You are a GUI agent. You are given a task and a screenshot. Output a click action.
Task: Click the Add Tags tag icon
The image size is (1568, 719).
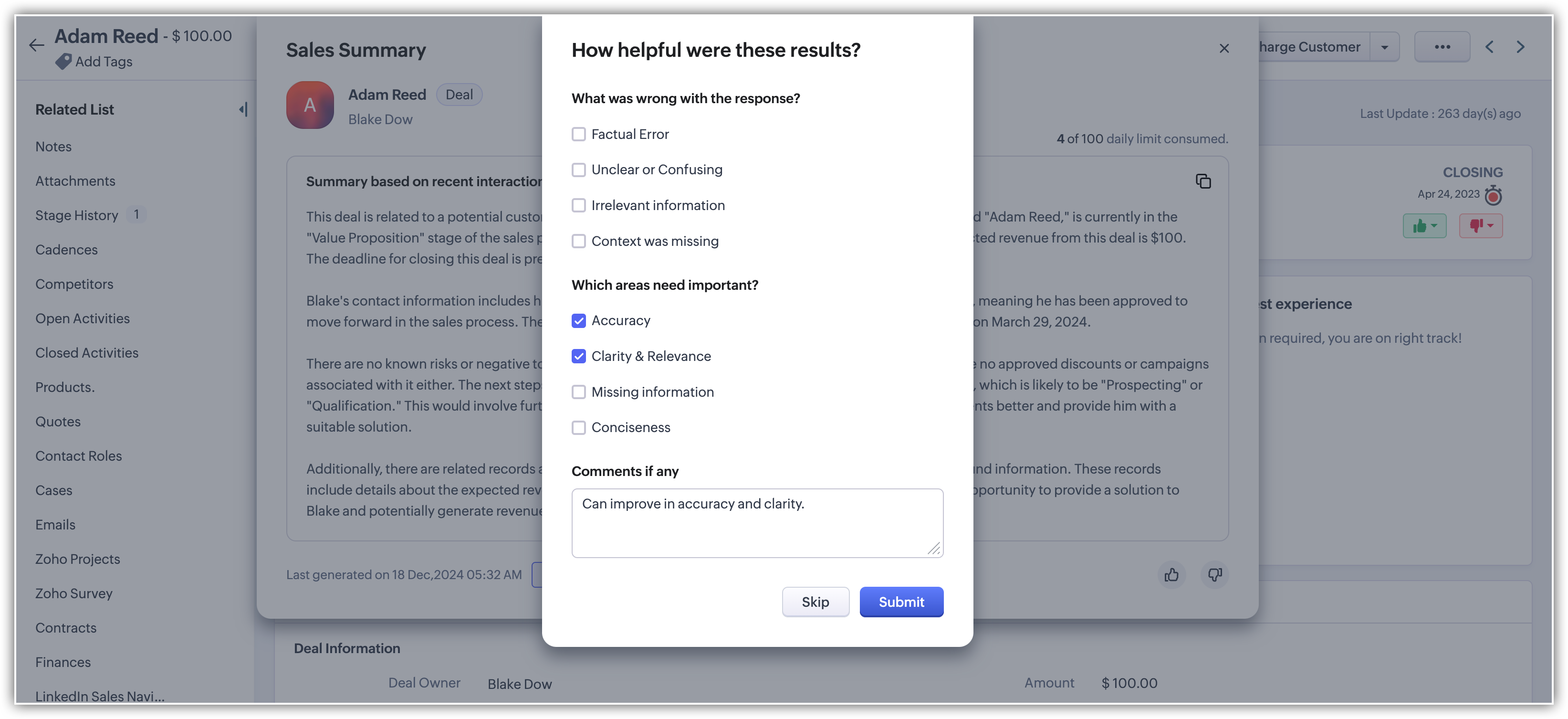click(x=63, y=62)
